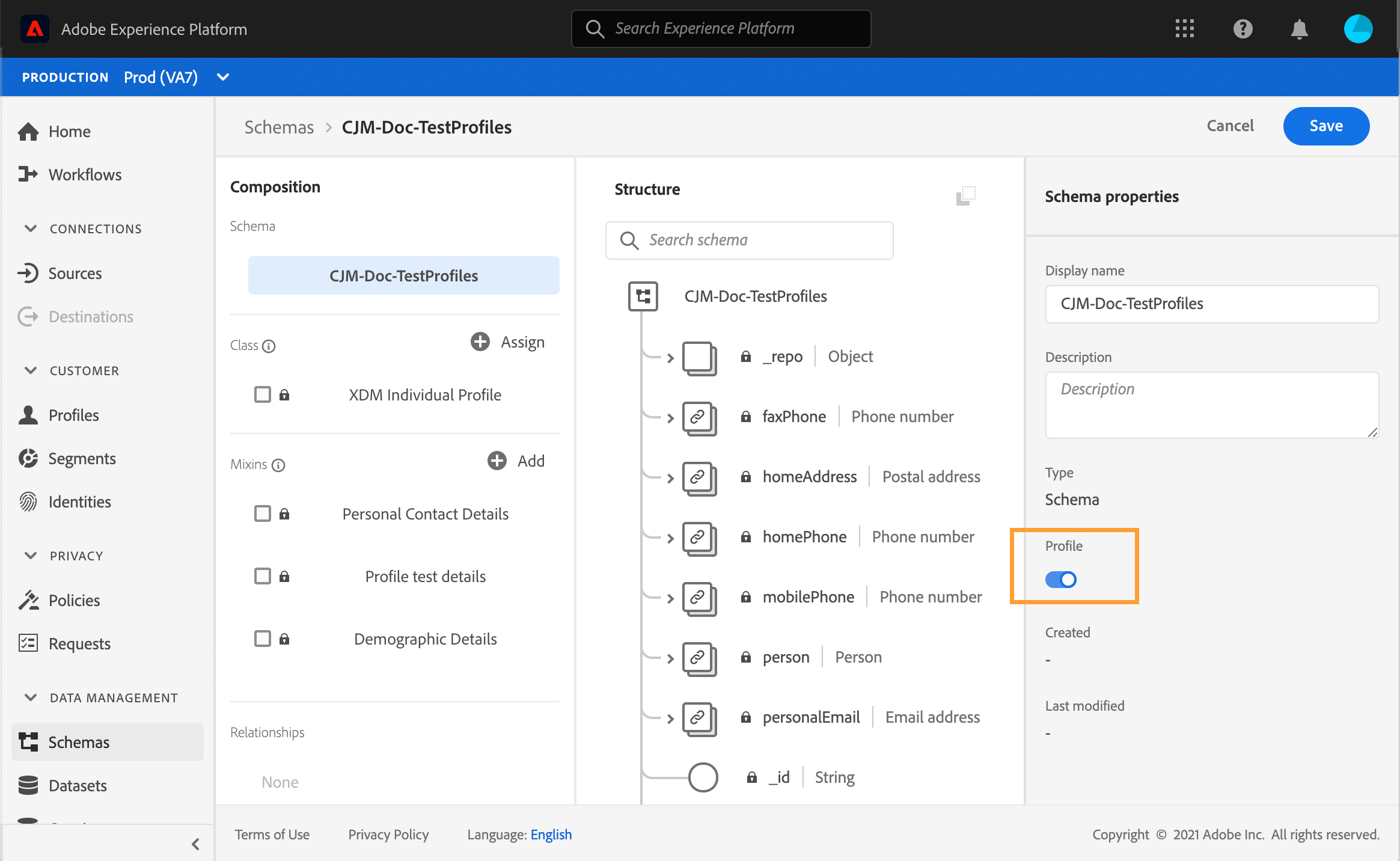Image resolution: width=1400 pixels, height=861 pixels.
Task: Open the app switcher grid icon
Action: [1184, 29]
